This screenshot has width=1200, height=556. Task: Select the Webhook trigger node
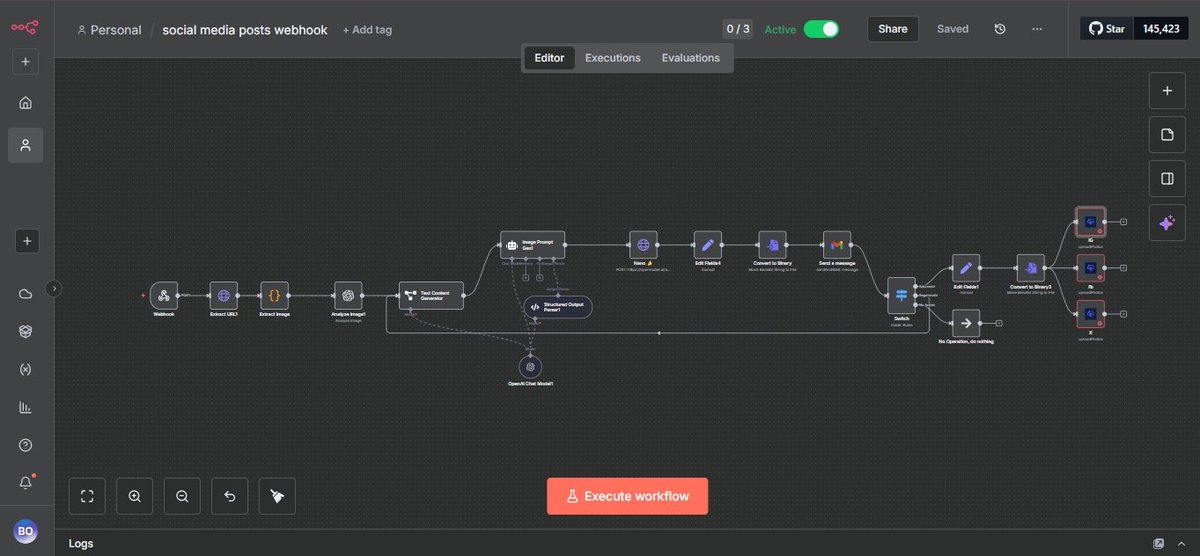(x=164, y=295)
